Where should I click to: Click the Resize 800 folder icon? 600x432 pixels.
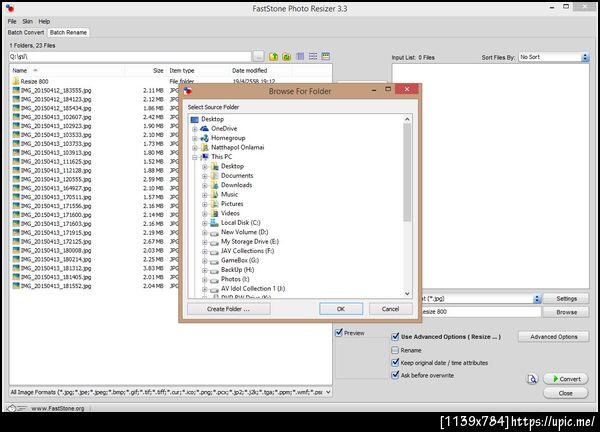(x=16, y=81)
